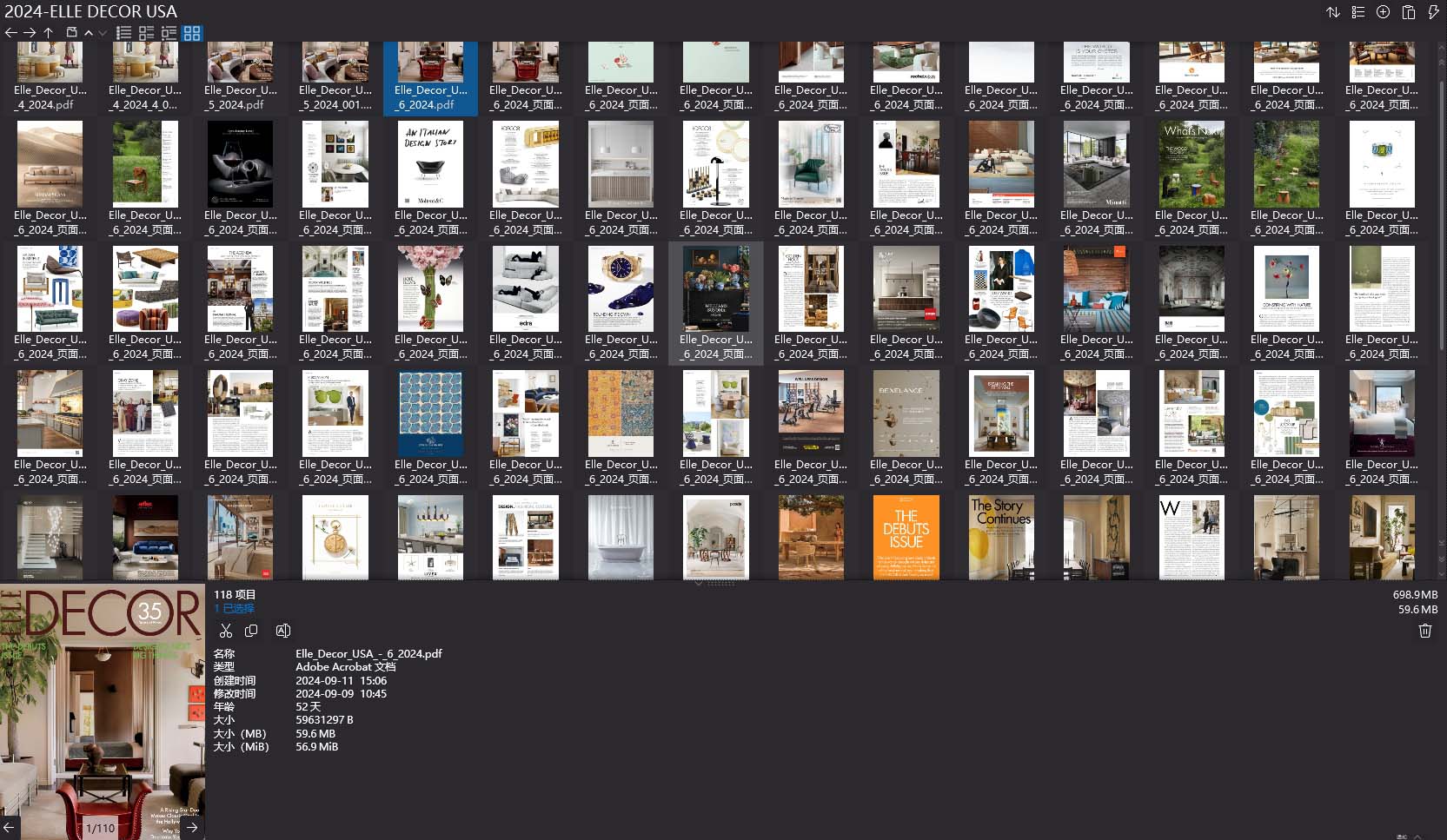Screen dimensions: 1447x840
Task: Click the Elle_Decor_USA_-_6_2024.pdf name value
Action: (x=368, y=653)
